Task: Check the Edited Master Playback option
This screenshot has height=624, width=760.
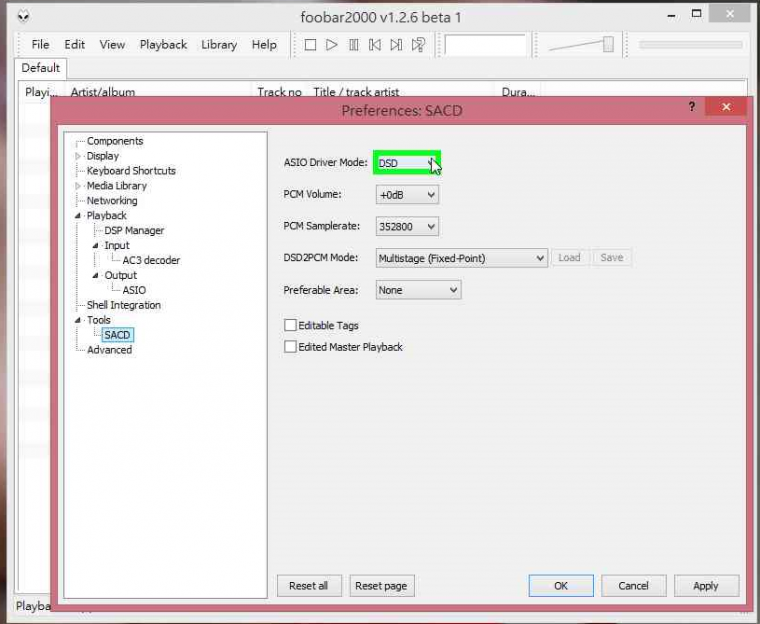Action: coord(291,347)
